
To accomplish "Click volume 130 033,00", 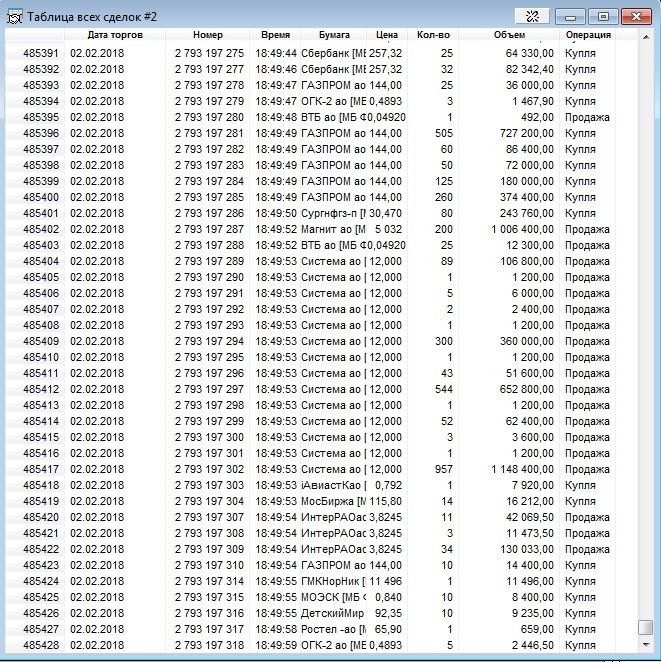I will point(526,550).
